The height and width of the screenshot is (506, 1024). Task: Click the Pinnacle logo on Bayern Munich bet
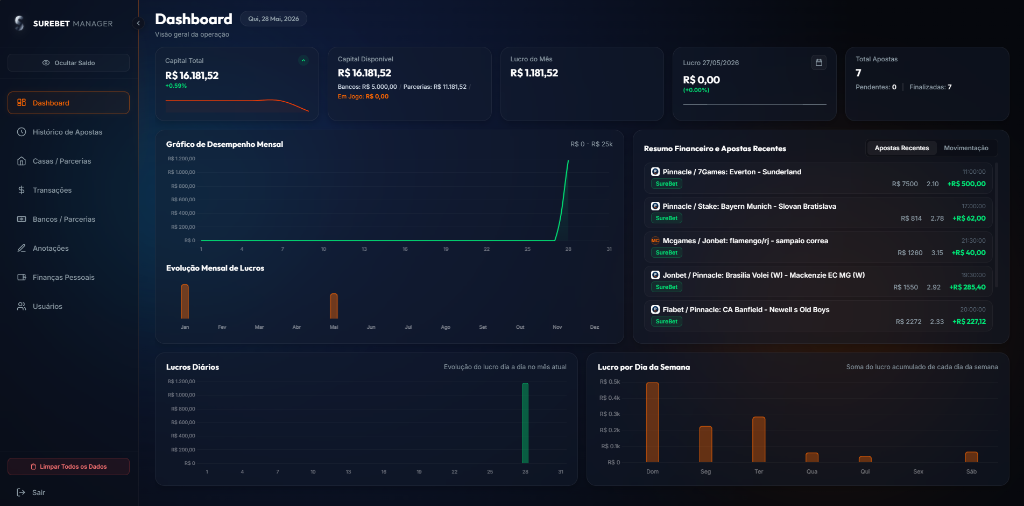tap(655, 206)
